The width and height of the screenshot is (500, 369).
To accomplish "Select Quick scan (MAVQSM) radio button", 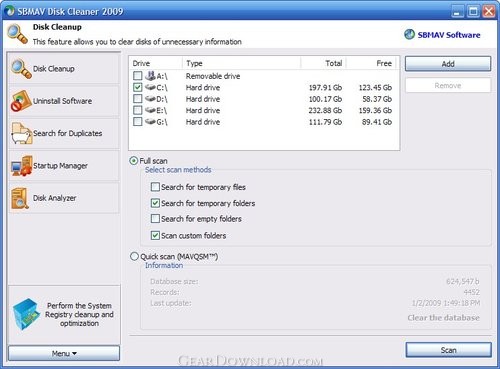I will click(134, 256).
